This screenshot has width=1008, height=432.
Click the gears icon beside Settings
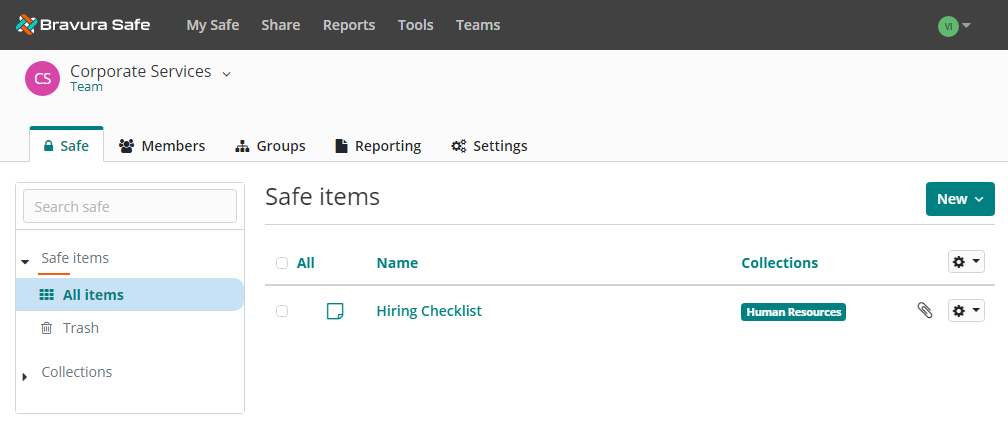[x=459, y=146]
